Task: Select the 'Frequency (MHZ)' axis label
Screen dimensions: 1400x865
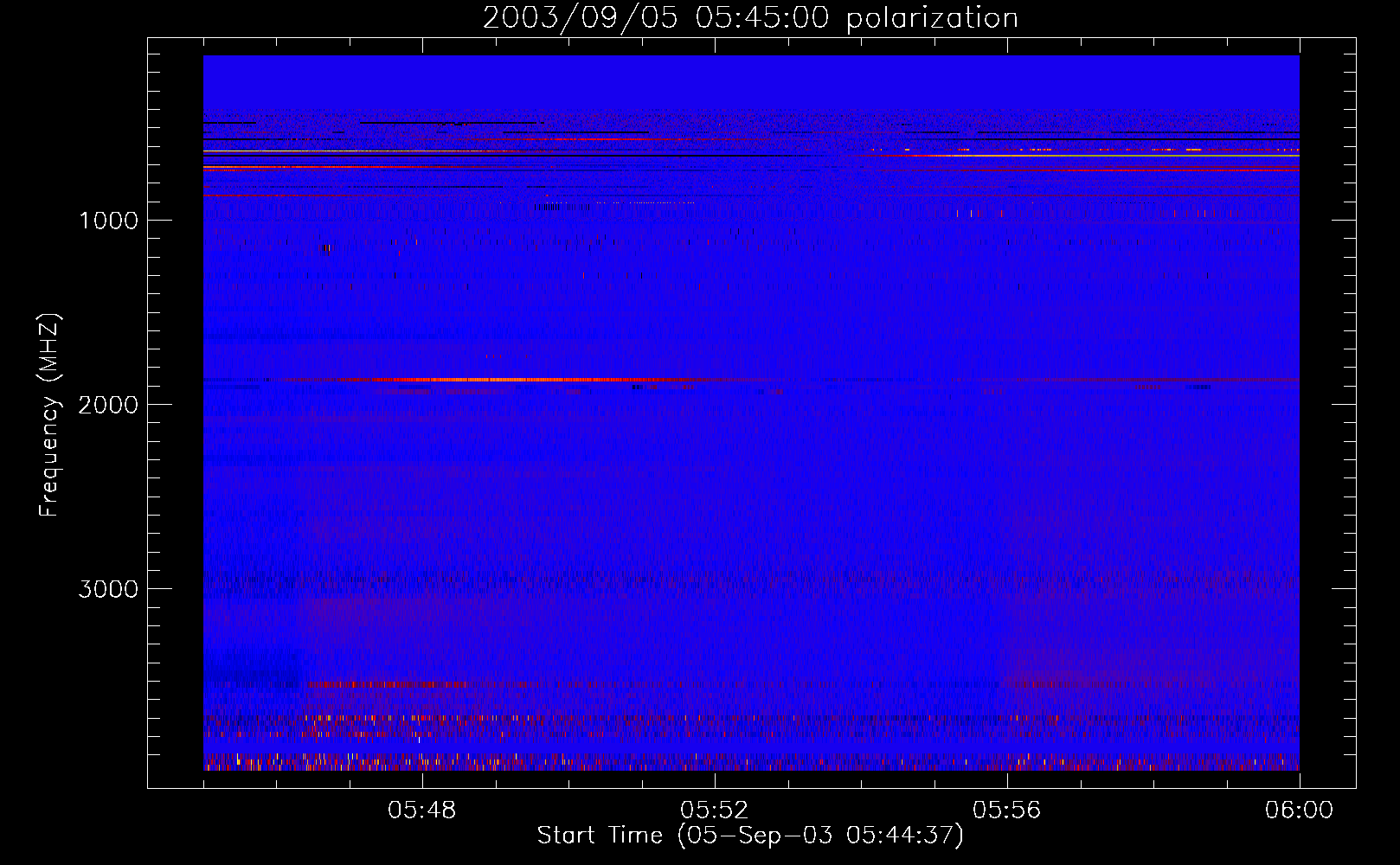Action: click(x=50, y=415)
